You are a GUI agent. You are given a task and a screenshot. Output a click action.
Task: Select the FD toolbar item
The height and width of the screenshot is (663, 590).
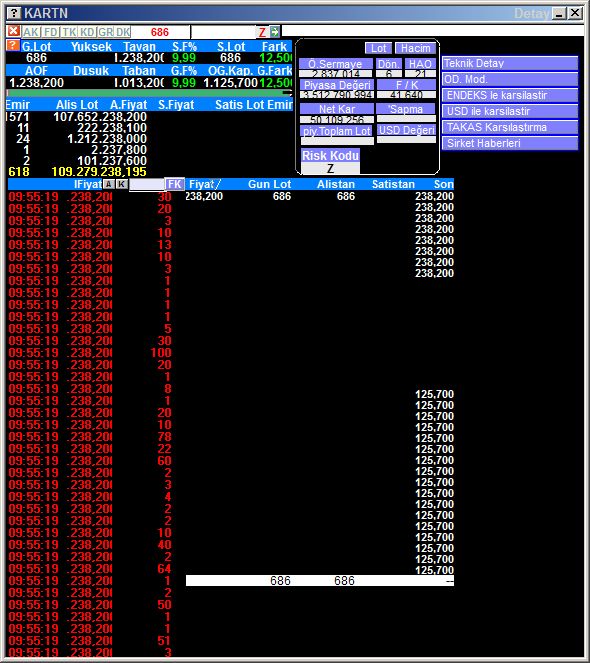(50, 32)
